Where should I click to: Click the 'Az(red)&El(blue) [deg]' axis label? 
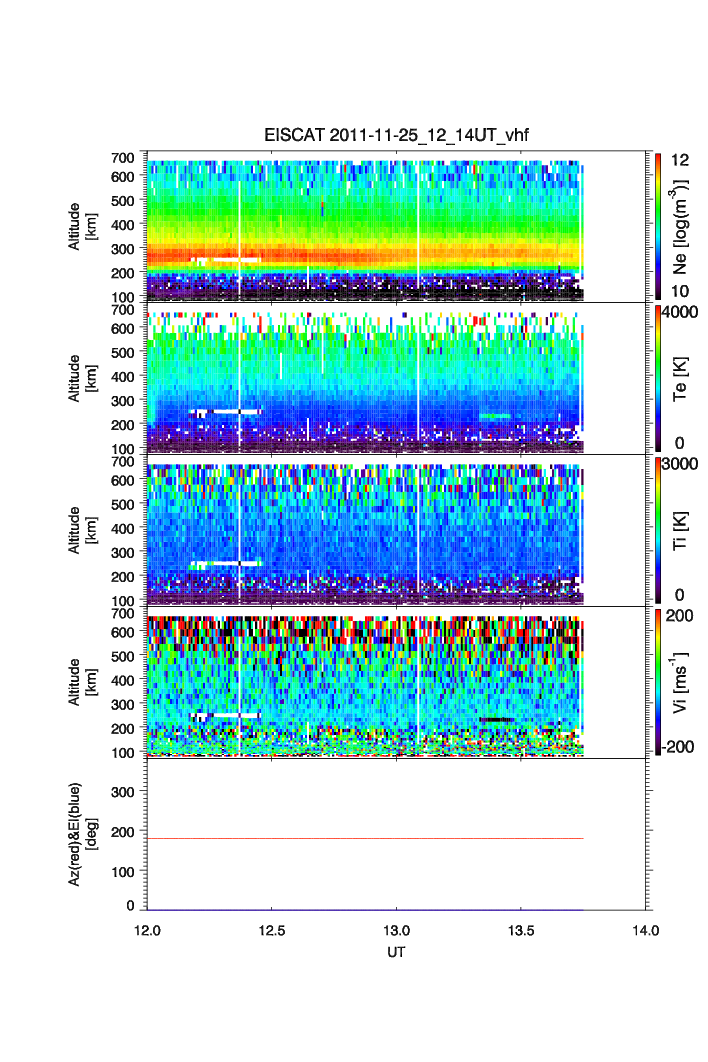point(83,834)
